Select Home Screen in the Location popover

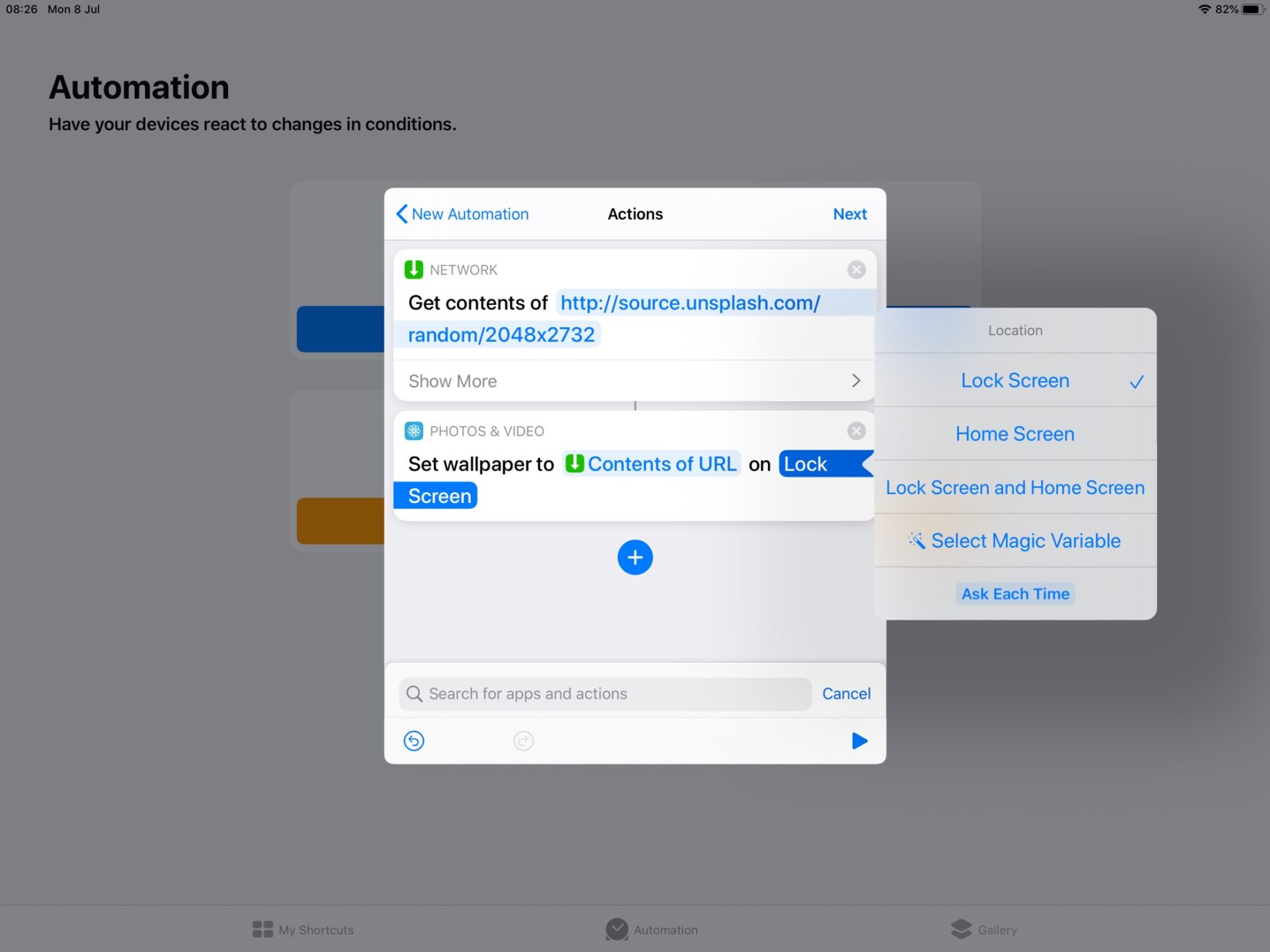coord(1014,434)
